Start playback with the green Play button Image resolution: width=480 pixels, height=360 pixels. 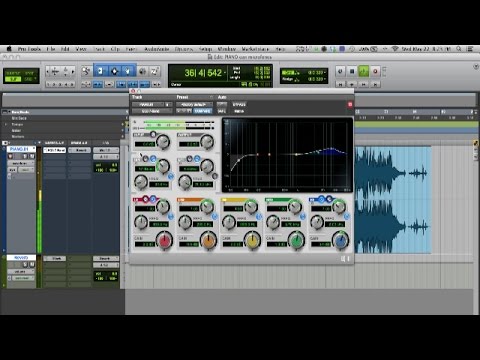coord(363,71)
